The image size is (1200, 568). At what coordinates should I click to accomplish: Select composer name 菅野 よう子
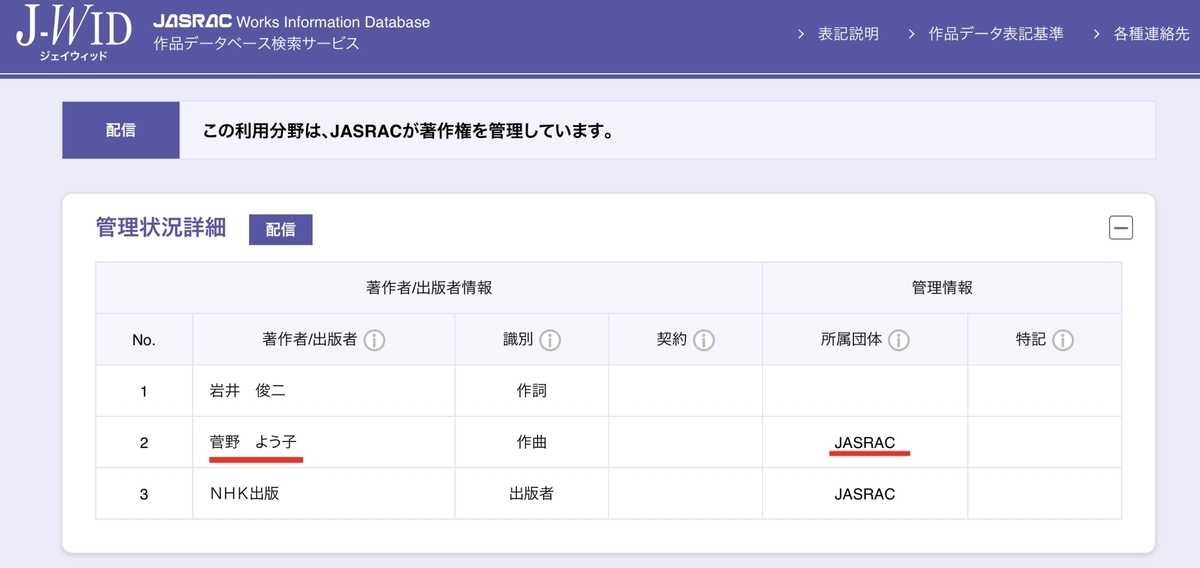coord(253,442)
